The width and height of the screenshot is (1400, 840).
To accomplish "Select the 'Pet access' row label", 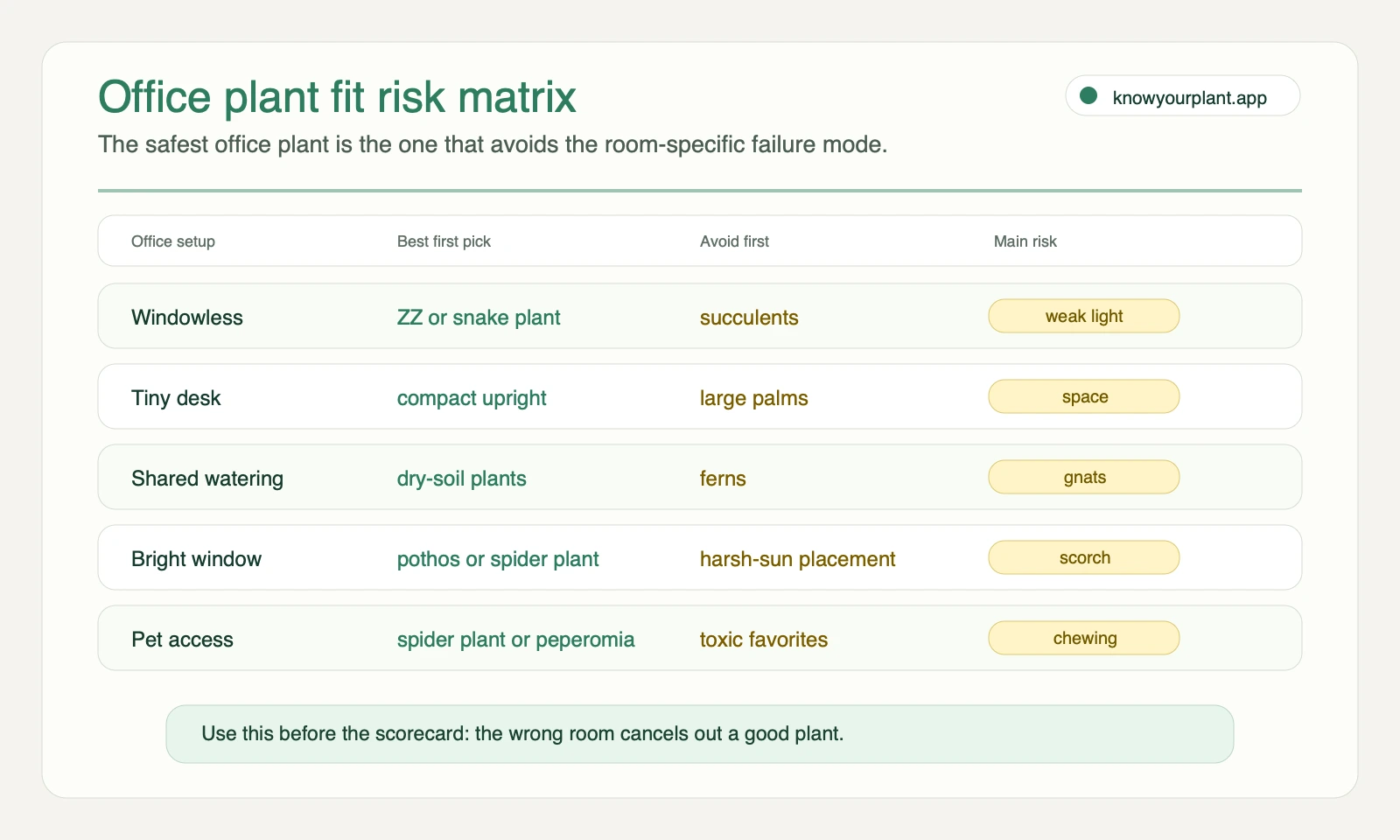I will tap(182, 640).
